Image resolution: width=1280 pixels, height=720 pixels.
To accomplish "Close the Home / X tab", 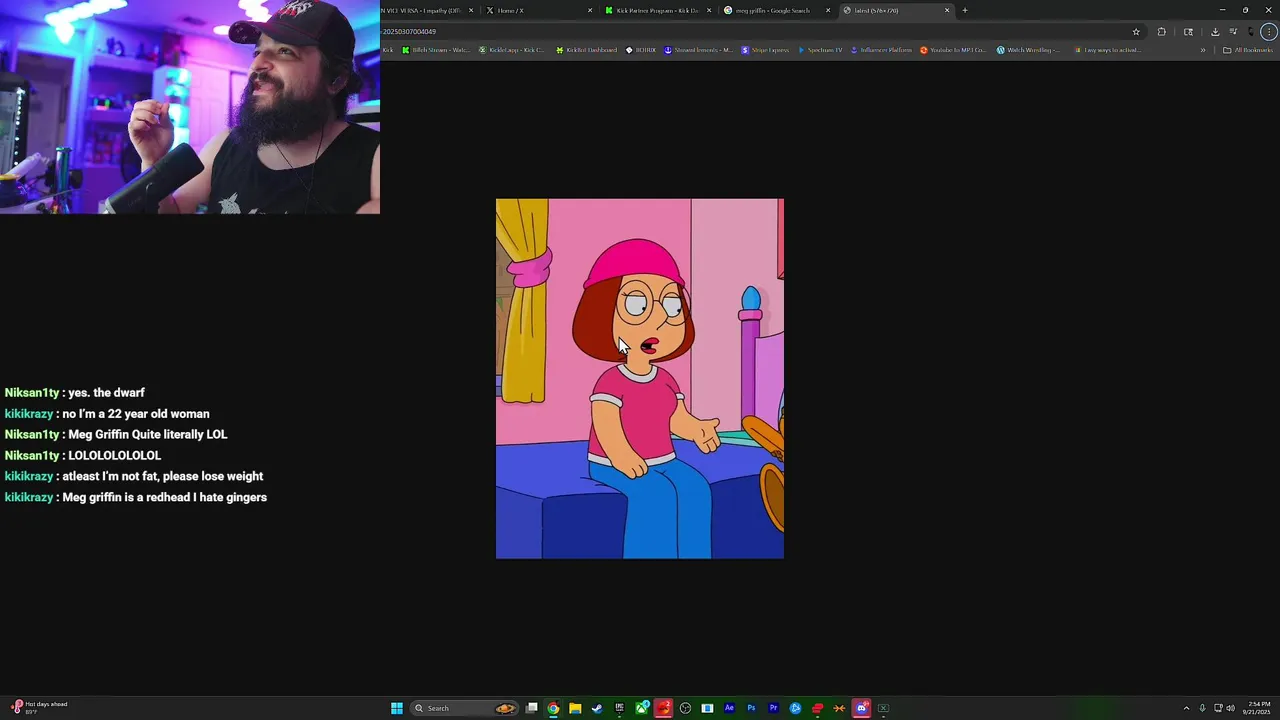I will (590, 10).
